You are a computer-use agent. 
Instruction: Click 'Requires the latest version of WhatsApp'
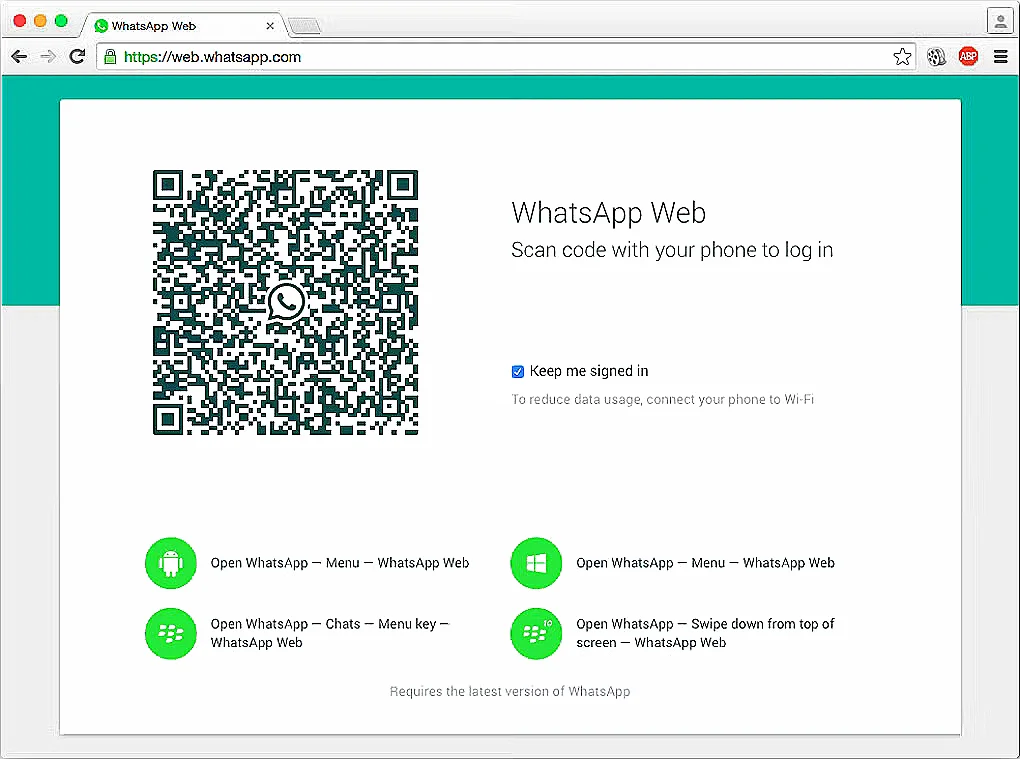pyautogui.click(x=510, y=691)
